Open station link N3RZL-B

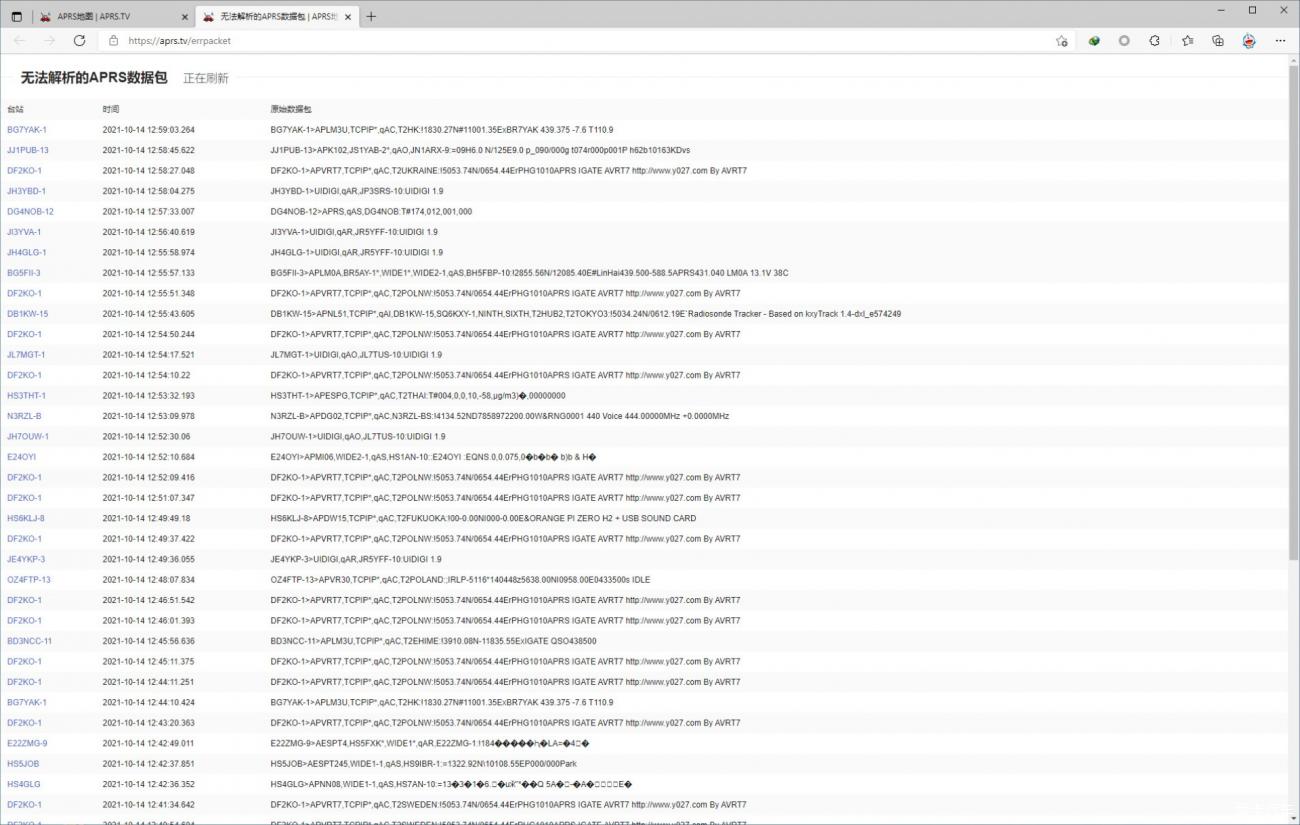(24, 416)
